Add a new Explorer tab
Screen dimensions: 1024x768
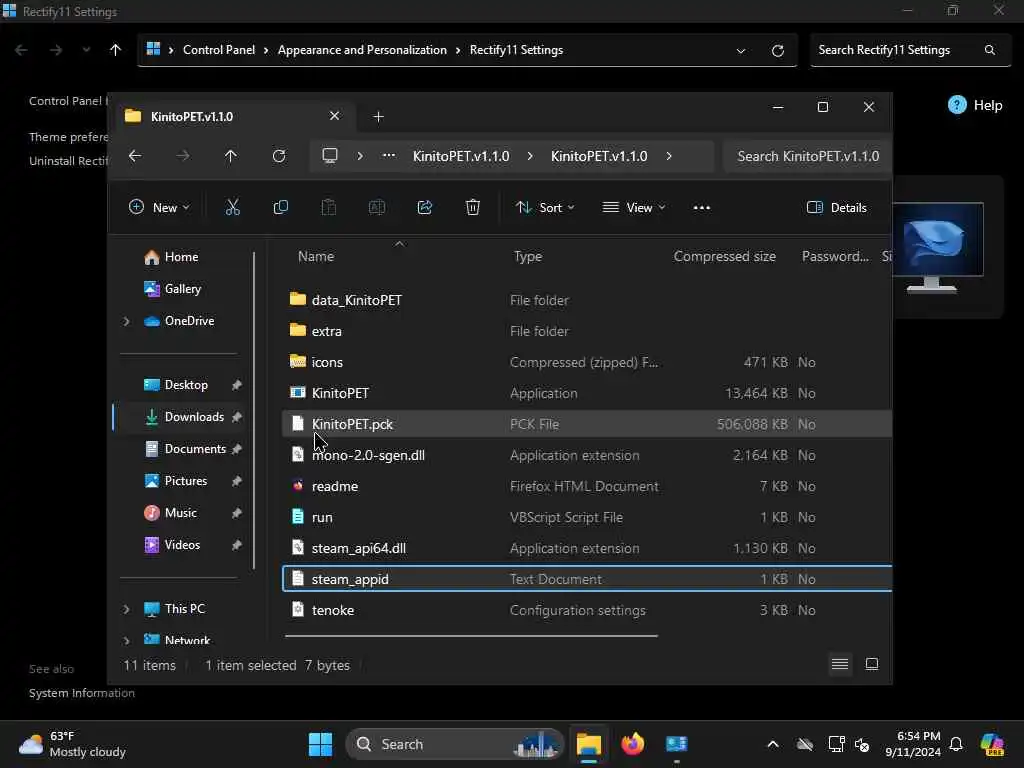(x=378, y=117)
